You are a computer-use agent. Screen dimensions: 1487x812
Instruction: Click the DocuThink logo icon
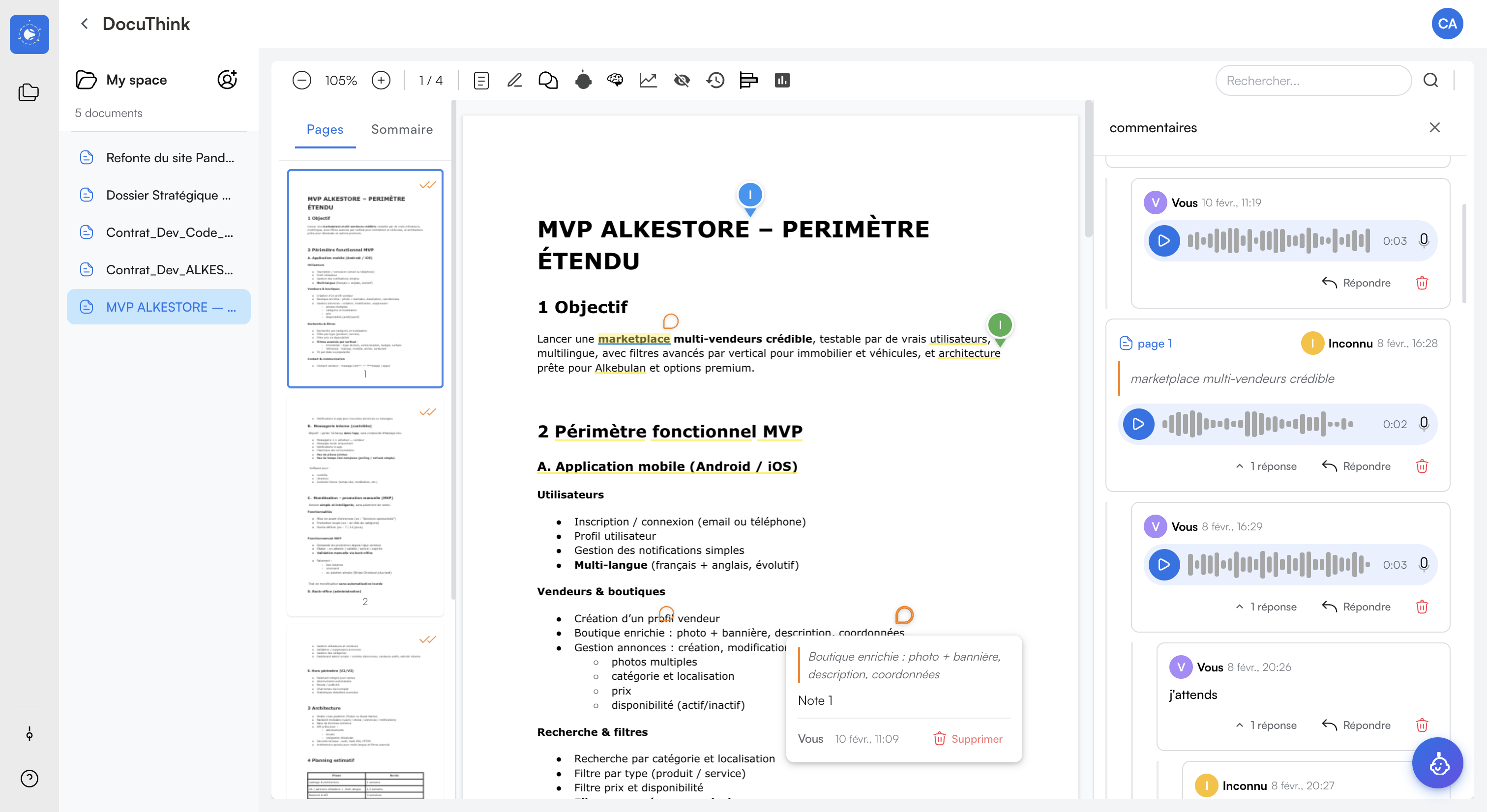click(x=30, y=34)
